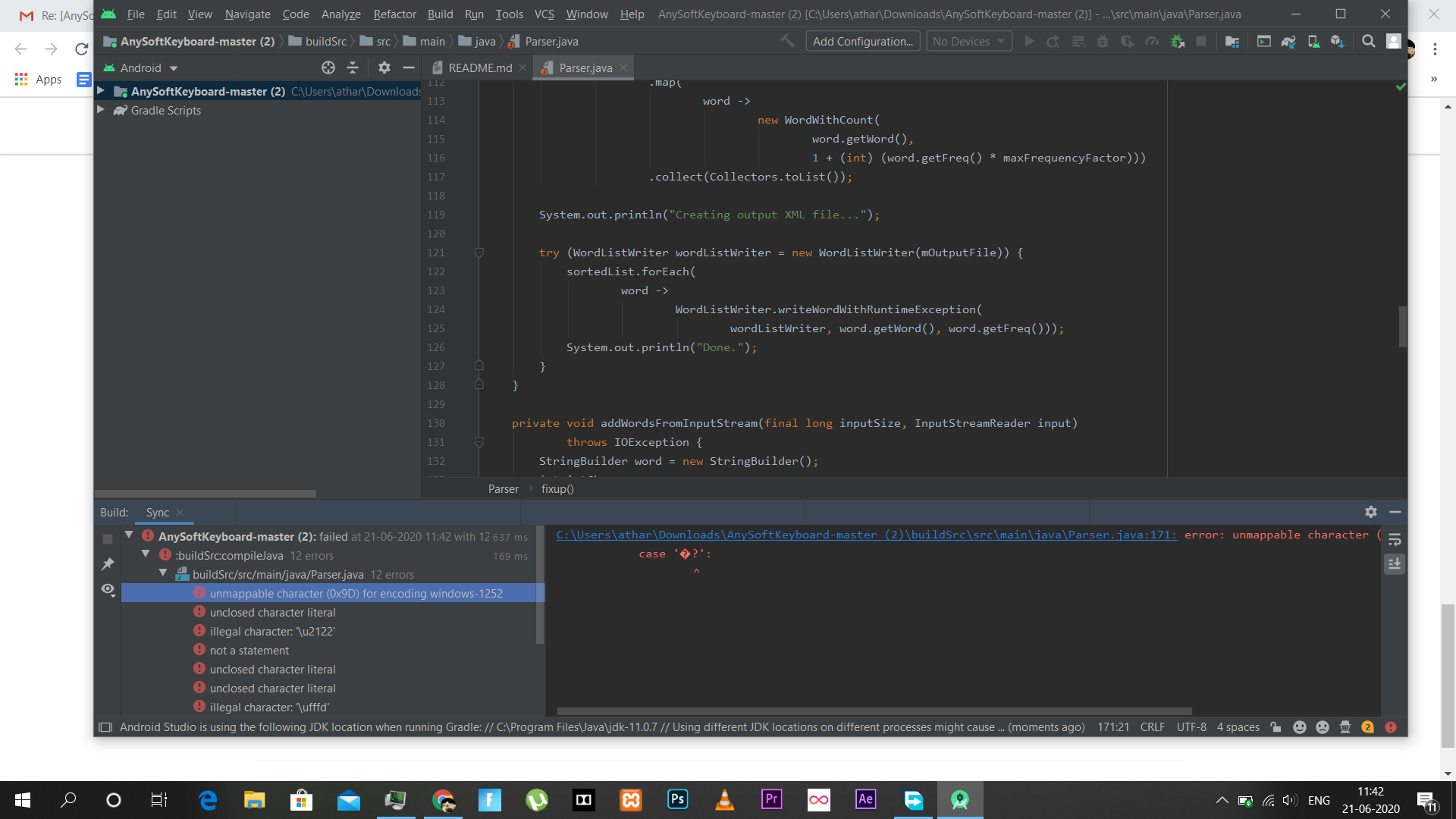Click the build output horizontal scrollbar
Screen dimensions: 1456x819
click(x=874, y=711)
